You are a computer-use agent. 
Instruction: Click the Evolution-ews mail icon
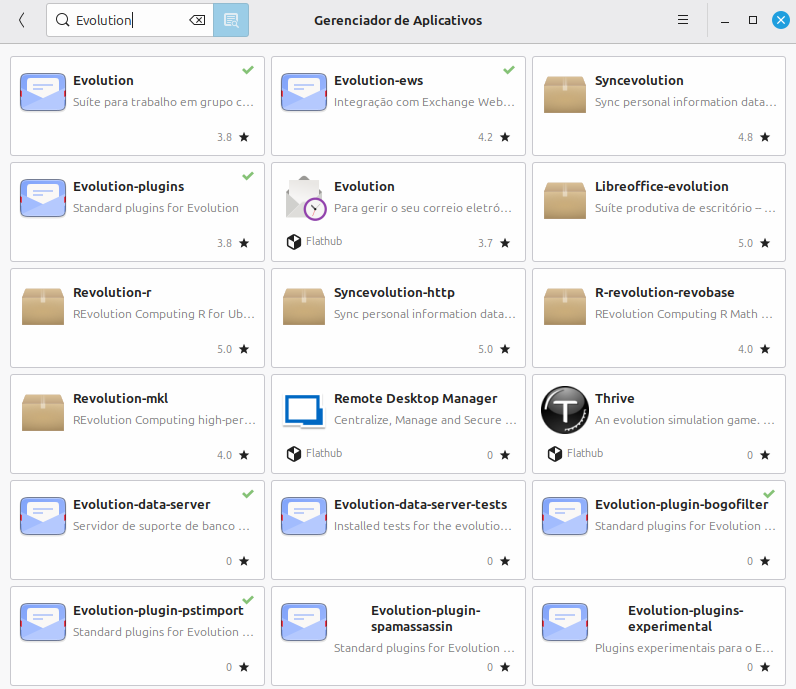click(304, 92)
